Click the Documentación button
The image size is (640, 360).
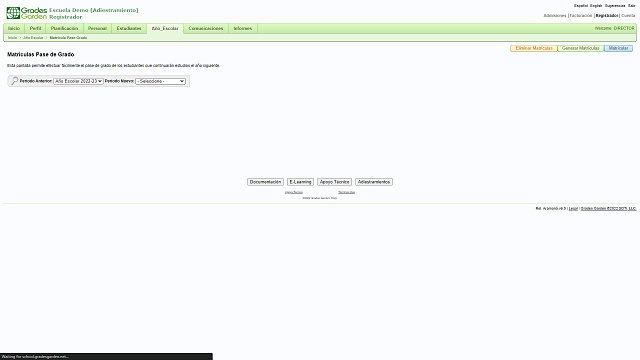coord(265,182)
